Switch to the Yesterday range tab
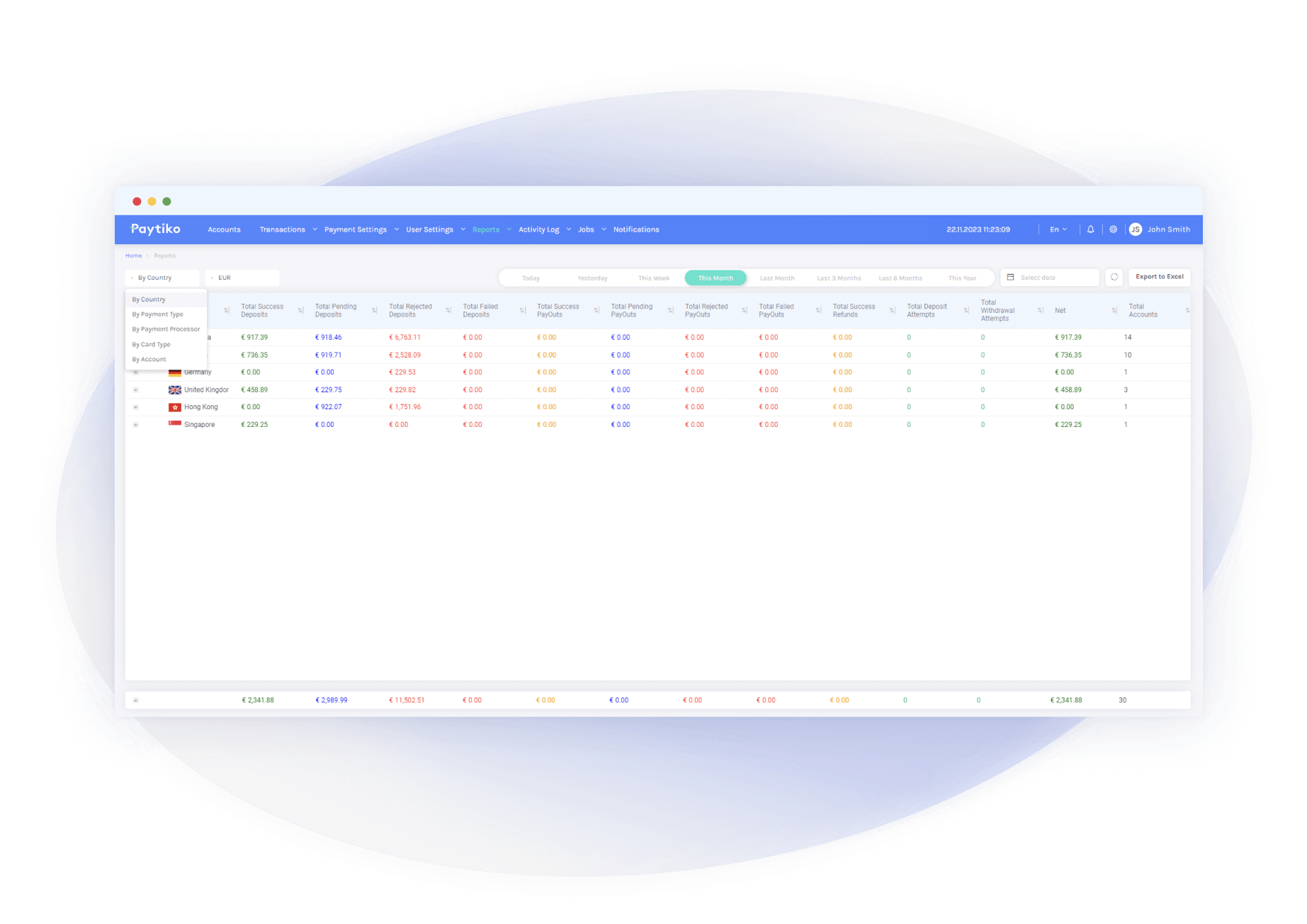 pos(592,278)
